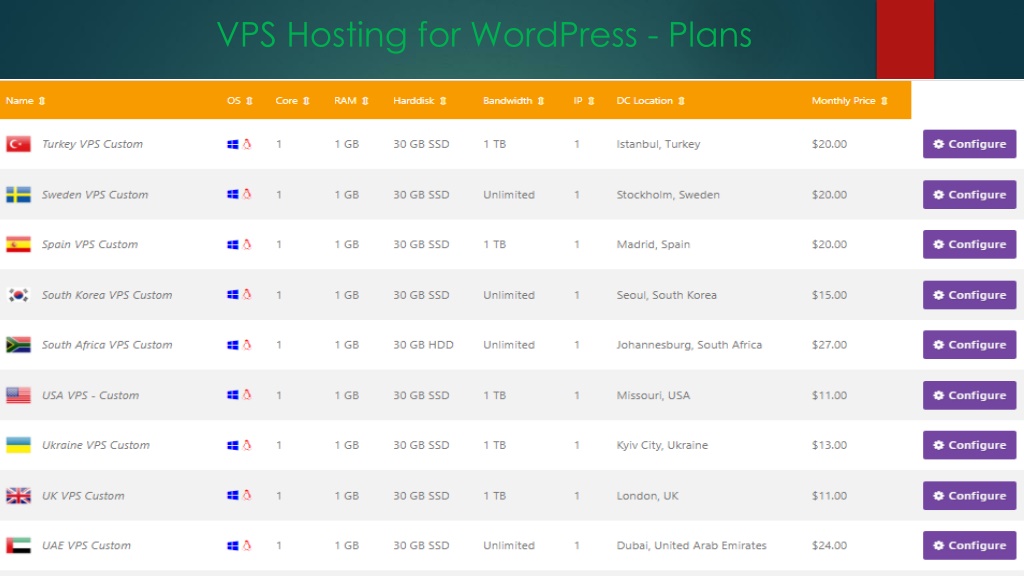Click Linux penguin icon in South Korea row
This screenshot has height=576, width=1024.
point(247,295)
